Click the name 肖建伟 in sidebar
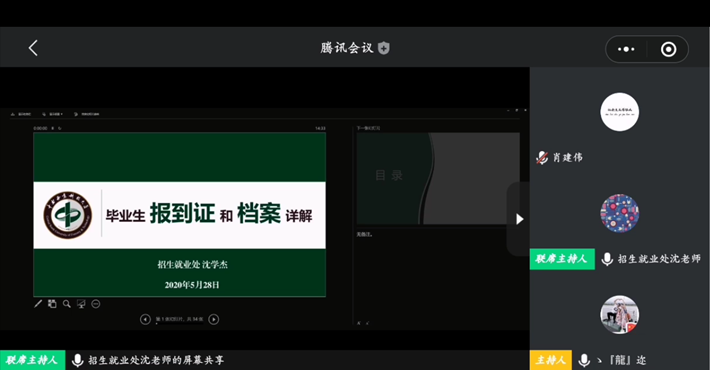Screen dimensions: 710x370 pyautogui.click(x=568, y=158)
